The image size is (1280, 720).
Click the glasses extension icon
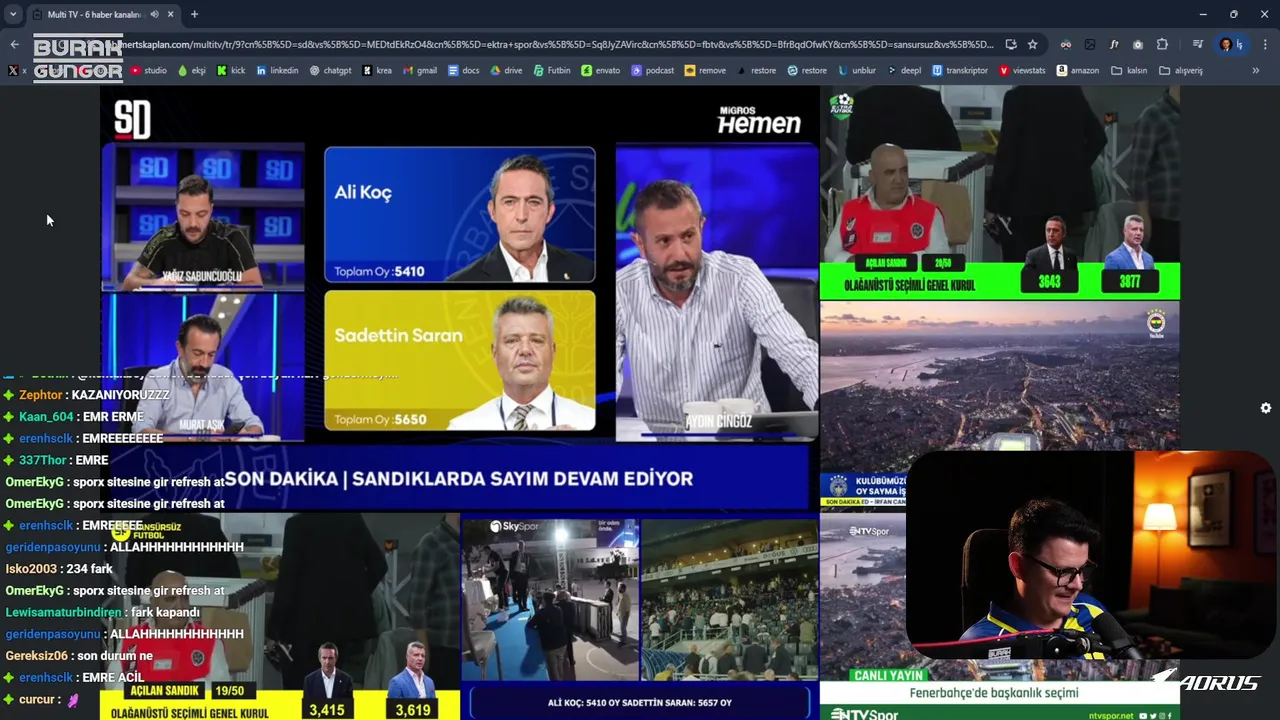1066,44
